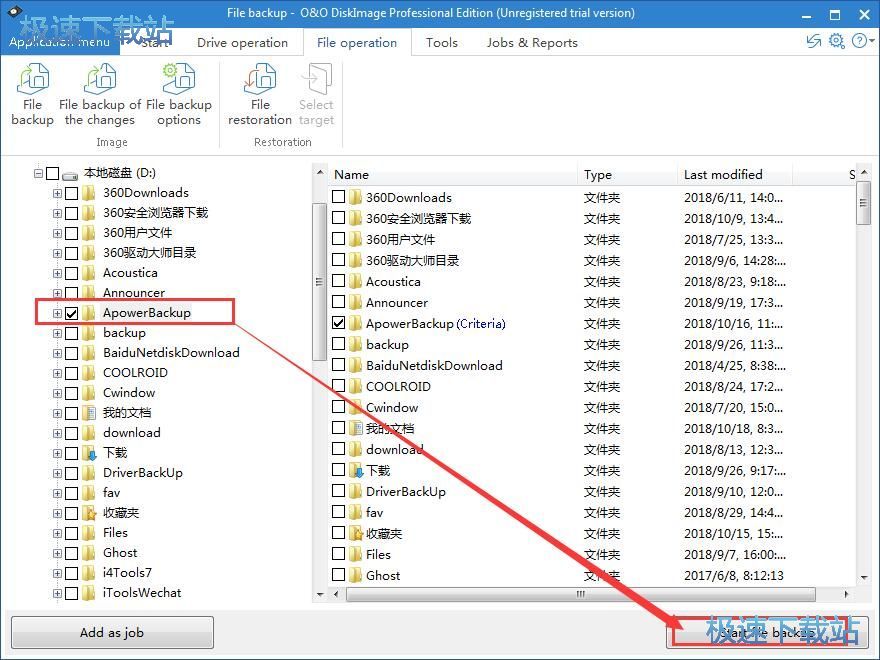Check the backup folder checkbox in file list
This screenshot has height=660, width=880.
click(x=338, y=343)
